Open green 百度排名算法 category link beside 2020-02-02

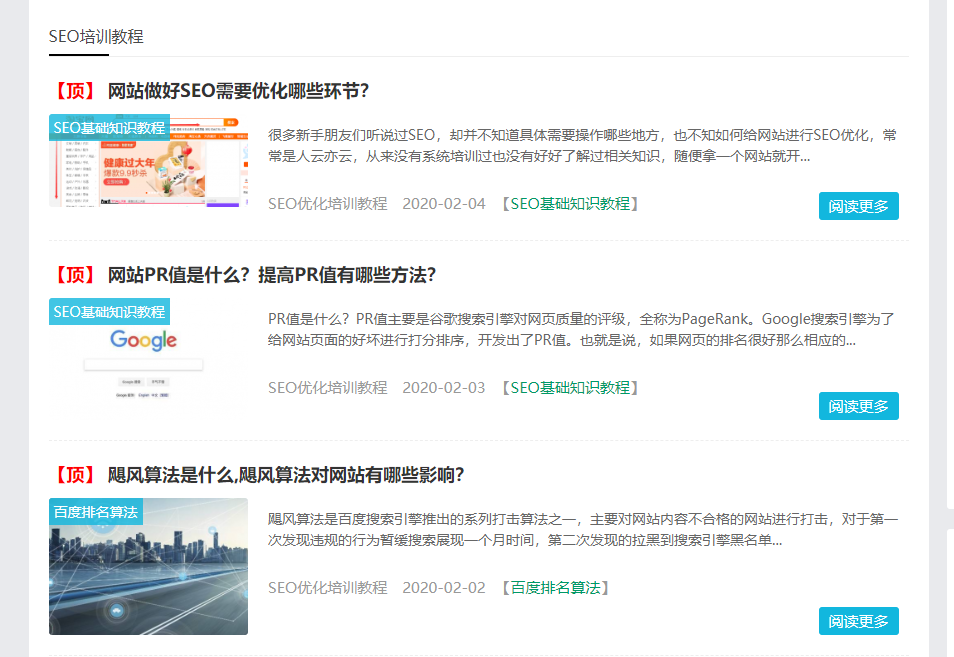point(555,588)
